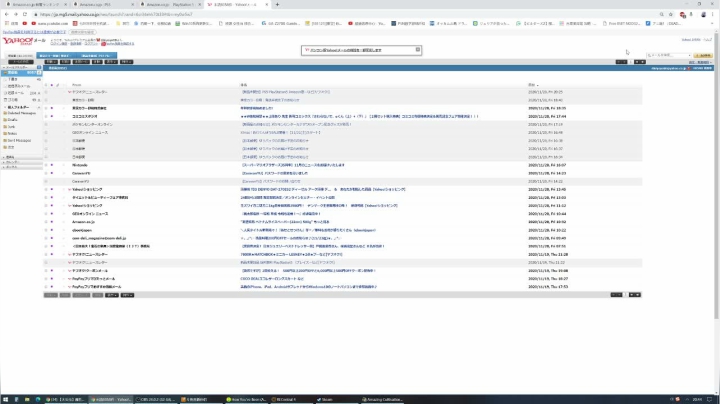Screen dimensions: 720x404
Task: Check the dbookJapan email checkbox
Action: click(46, 230)
